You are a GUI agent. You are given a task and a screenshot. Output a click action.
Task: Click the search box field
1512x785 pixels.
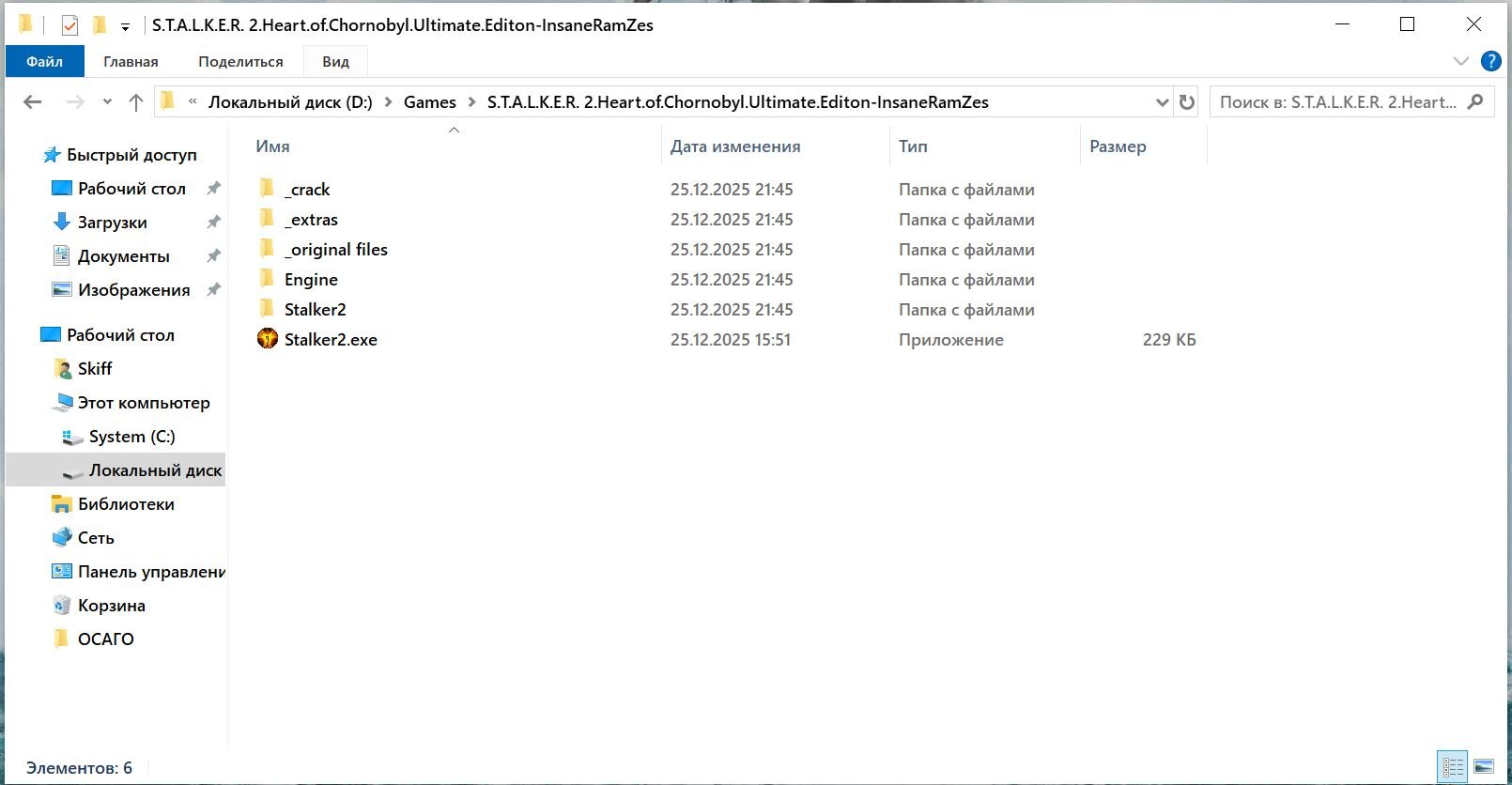pyautogui.click(x=1337, y=102)
